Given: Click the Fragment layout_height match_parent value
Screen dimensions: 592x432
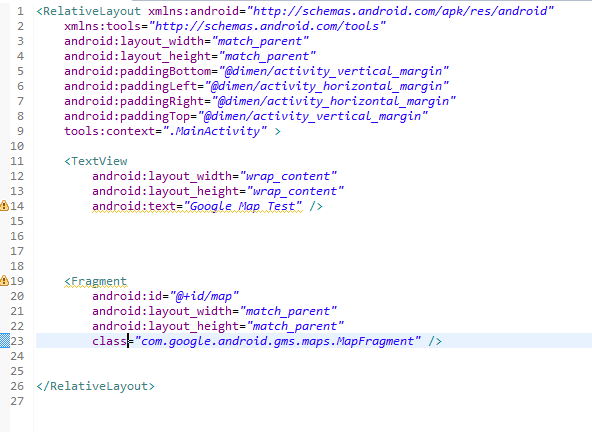Looking at the screenshot, I should [x=295, y=326].
